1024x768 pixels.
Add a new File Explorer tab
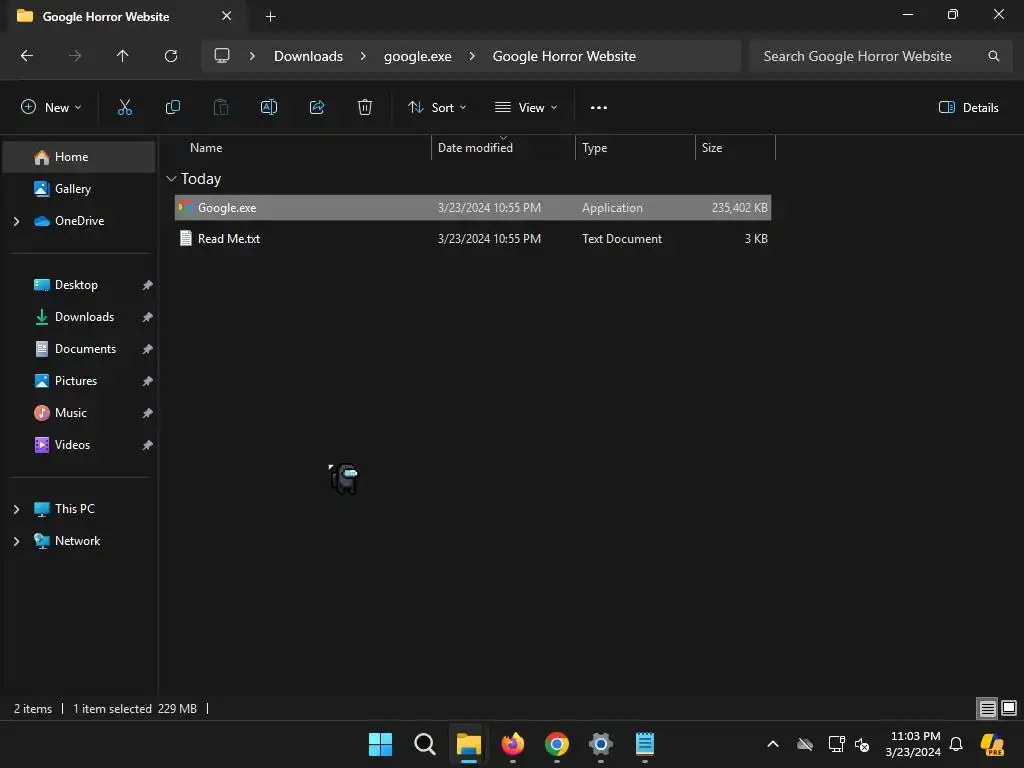(270, 17)
